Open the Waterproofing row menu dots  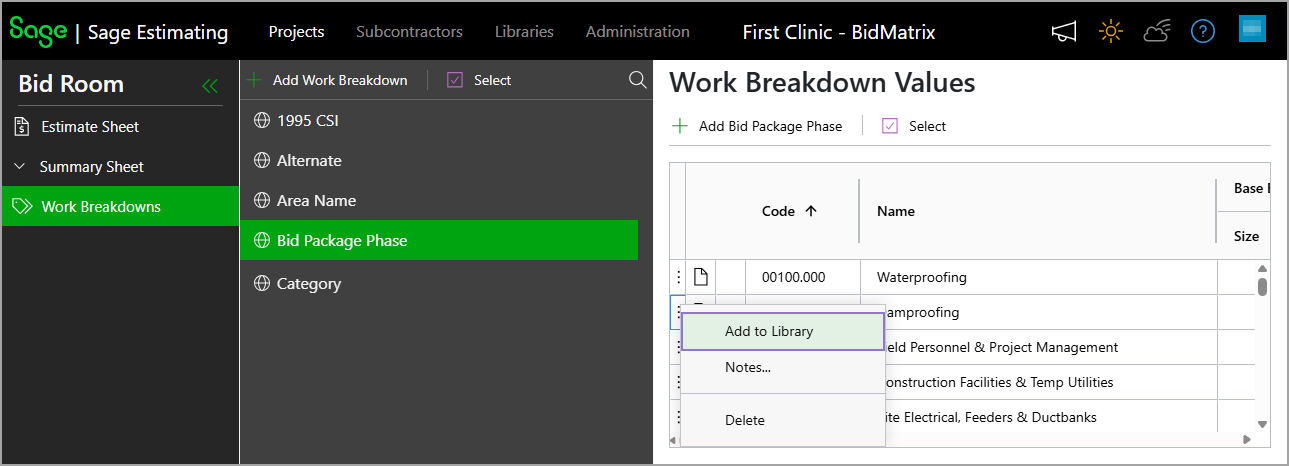coord(678,277)
